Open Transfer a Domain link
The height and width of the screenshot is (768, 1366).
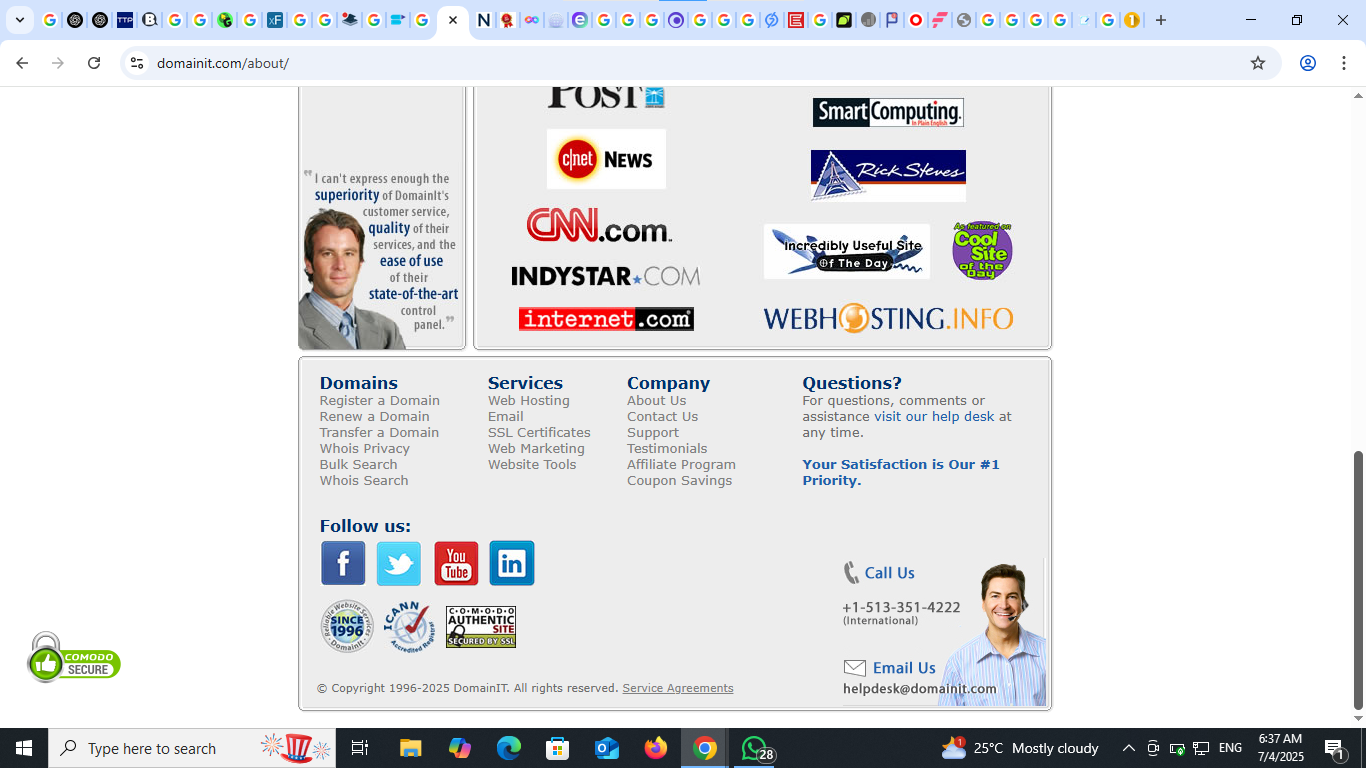(x=379, y=432)
